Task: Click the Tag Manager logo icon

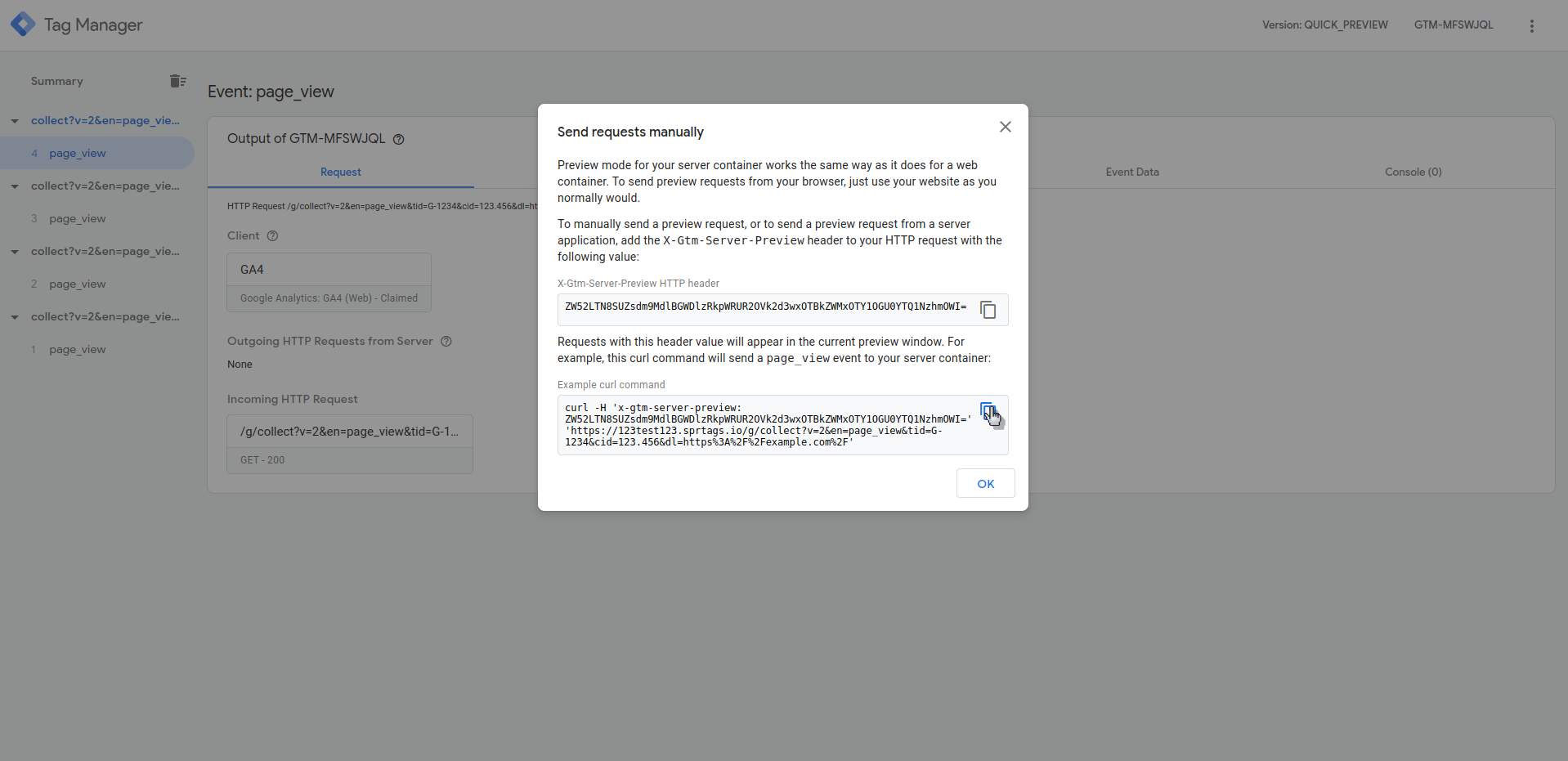Action: point(22,24)
